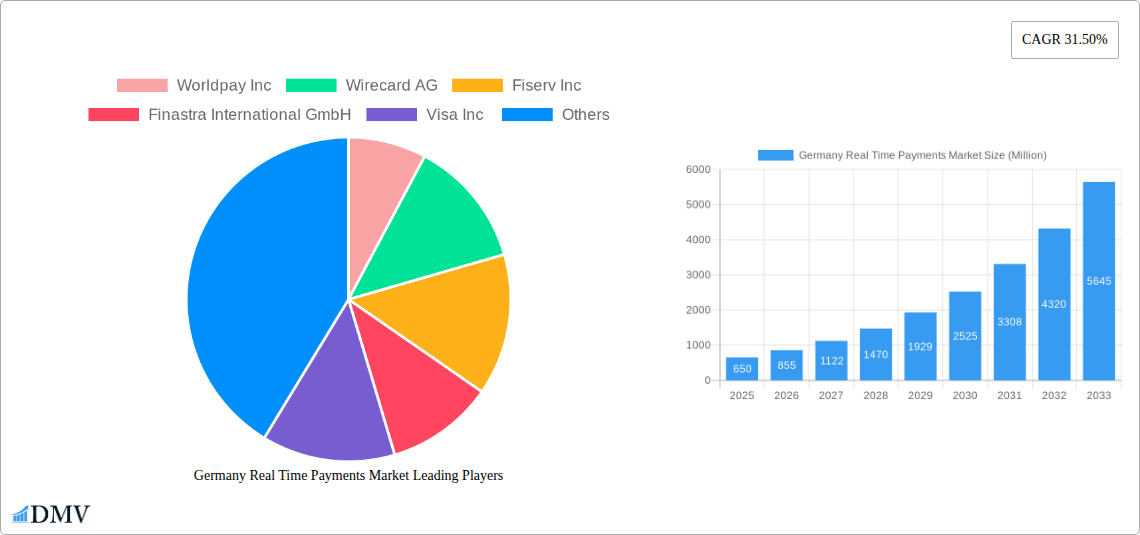Click the 2033 x-axis label
This screenshot has width=1140, height=535.
click(x=1099, y=395)
